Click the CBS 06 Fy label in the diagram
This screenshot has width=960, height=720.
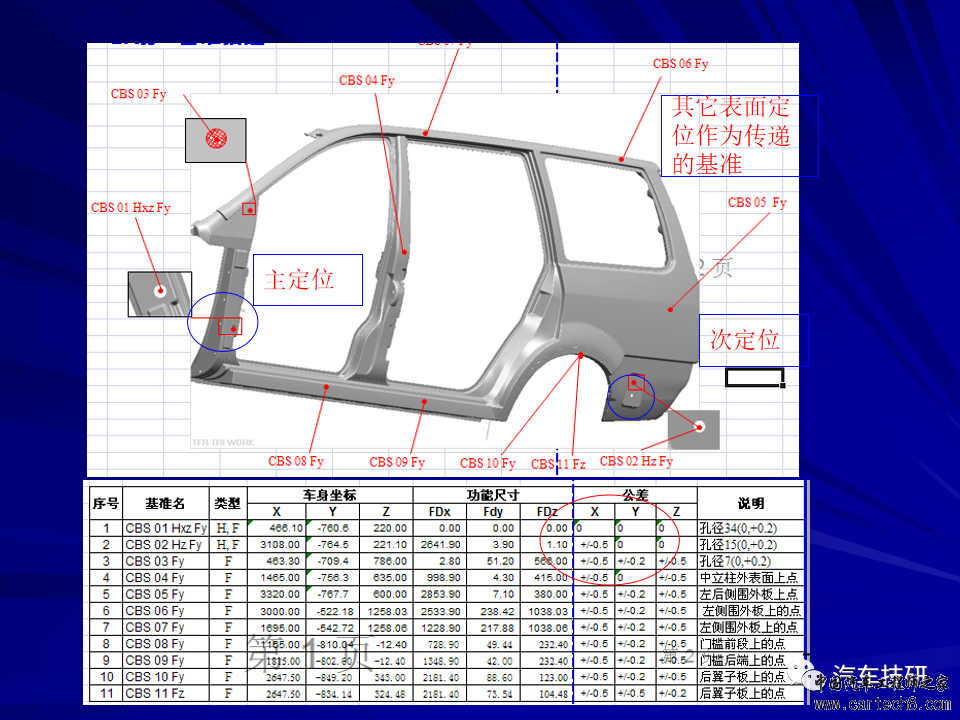680,64
